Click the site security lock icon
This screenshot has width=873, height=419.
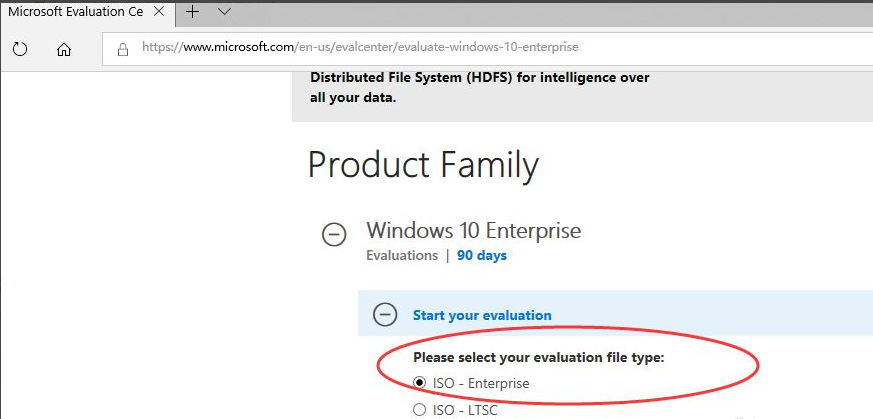coord(124,48)
